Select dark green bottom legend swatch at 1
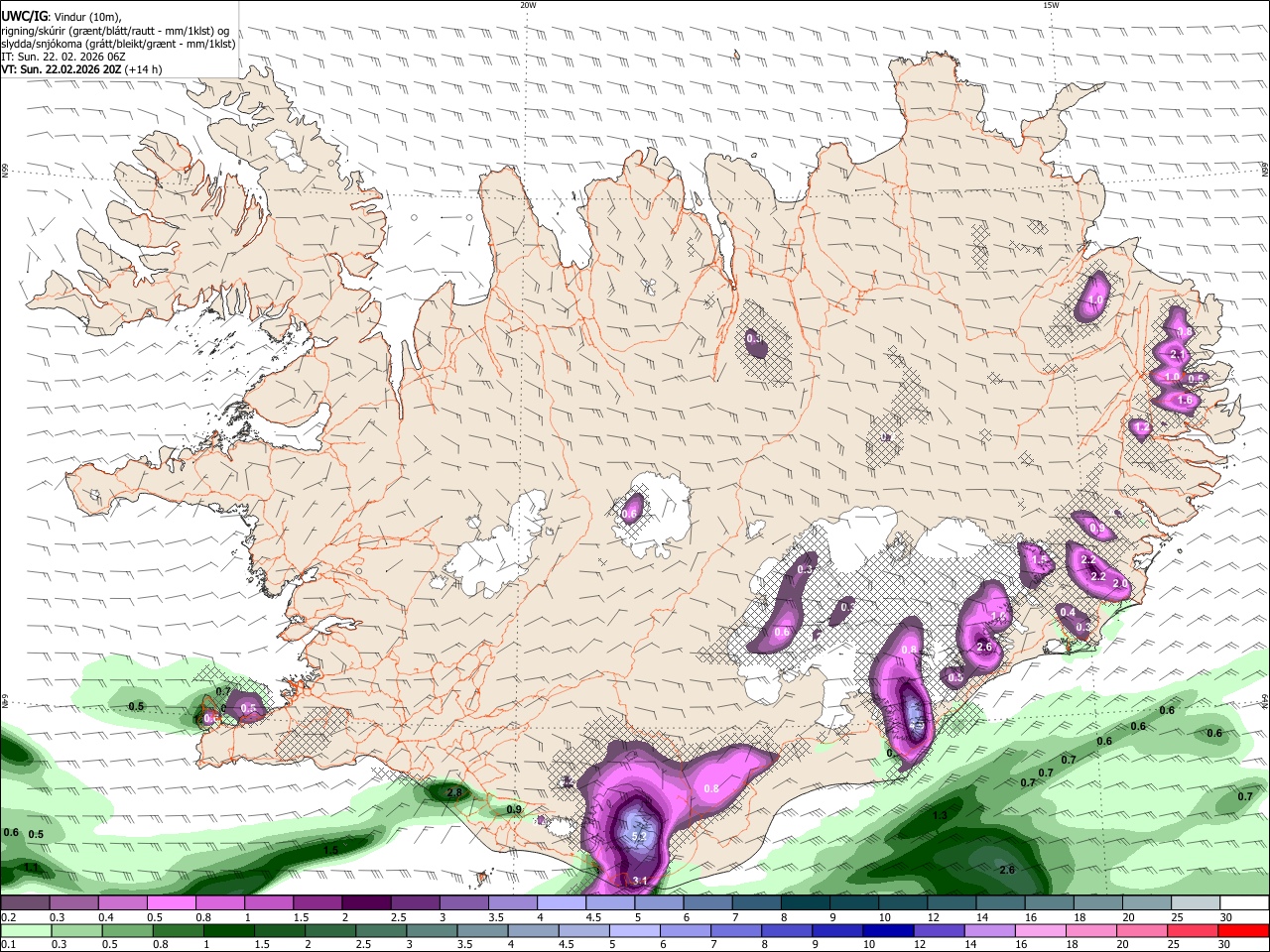Image resolution: width=1270 pixels, height=952 pixels. 229,930
